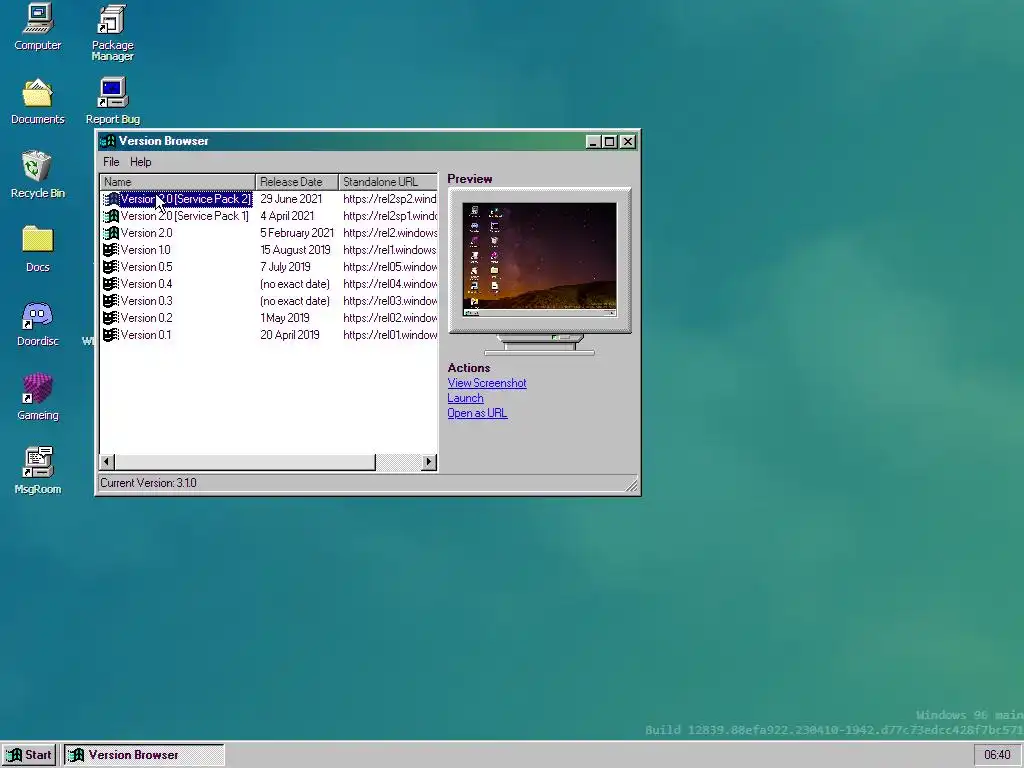Click the Version Browser title bar icon

point(108,141)
